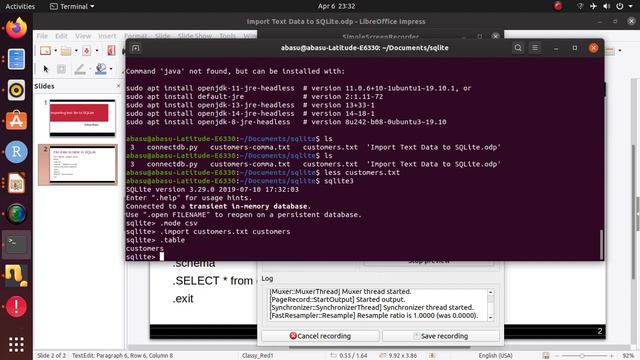Click the '.exit' line on the slide
The image size is (640, 360).
tap(183, 299)
